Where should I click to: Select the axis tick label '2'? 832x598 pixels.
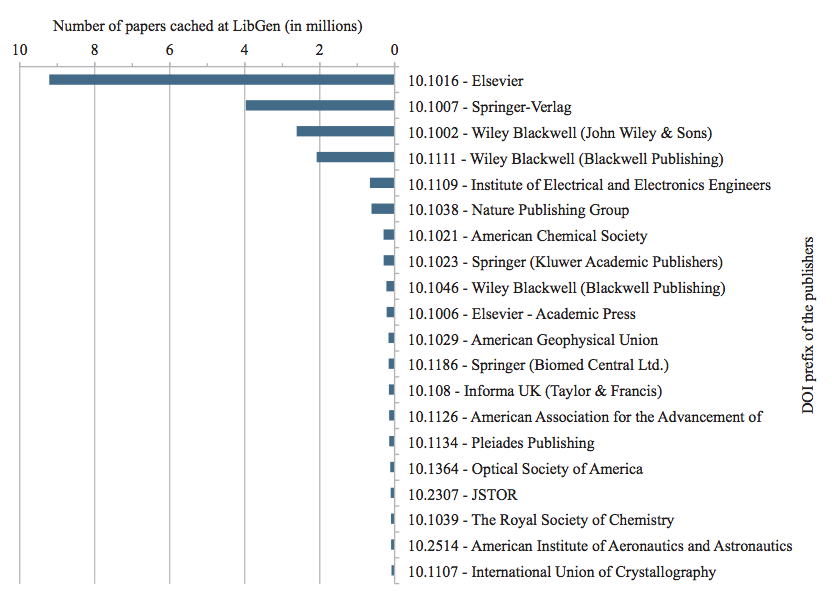(x=319, y=50)
